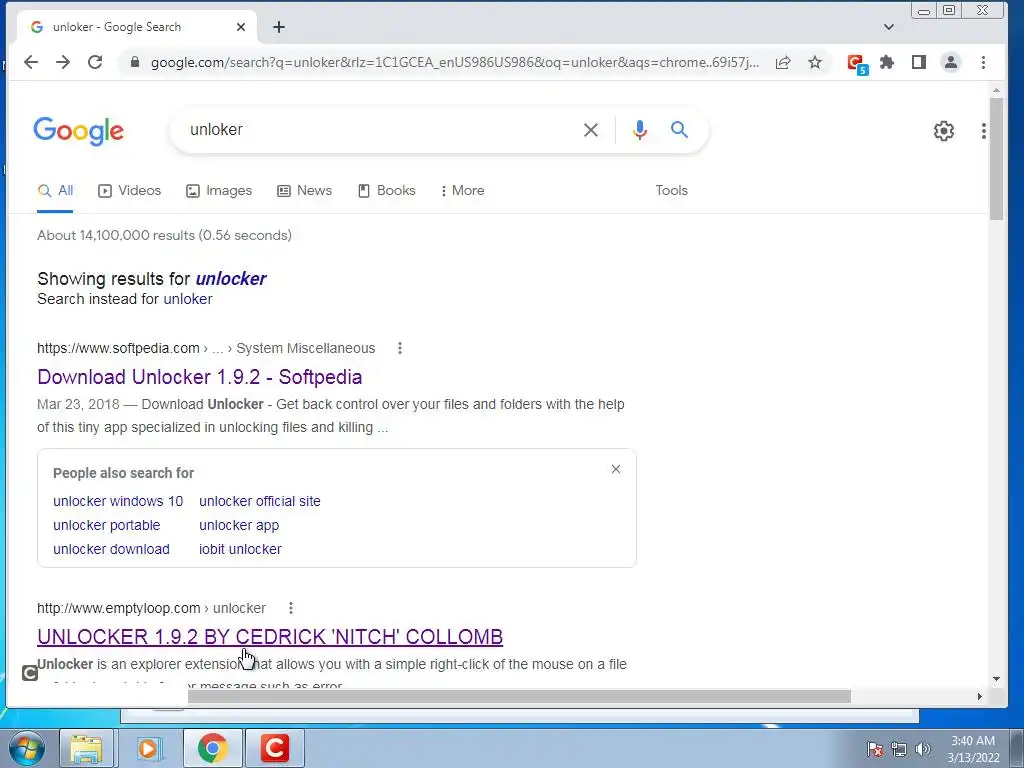
Task: Search for unlocker windows 10
Action: 118,502
